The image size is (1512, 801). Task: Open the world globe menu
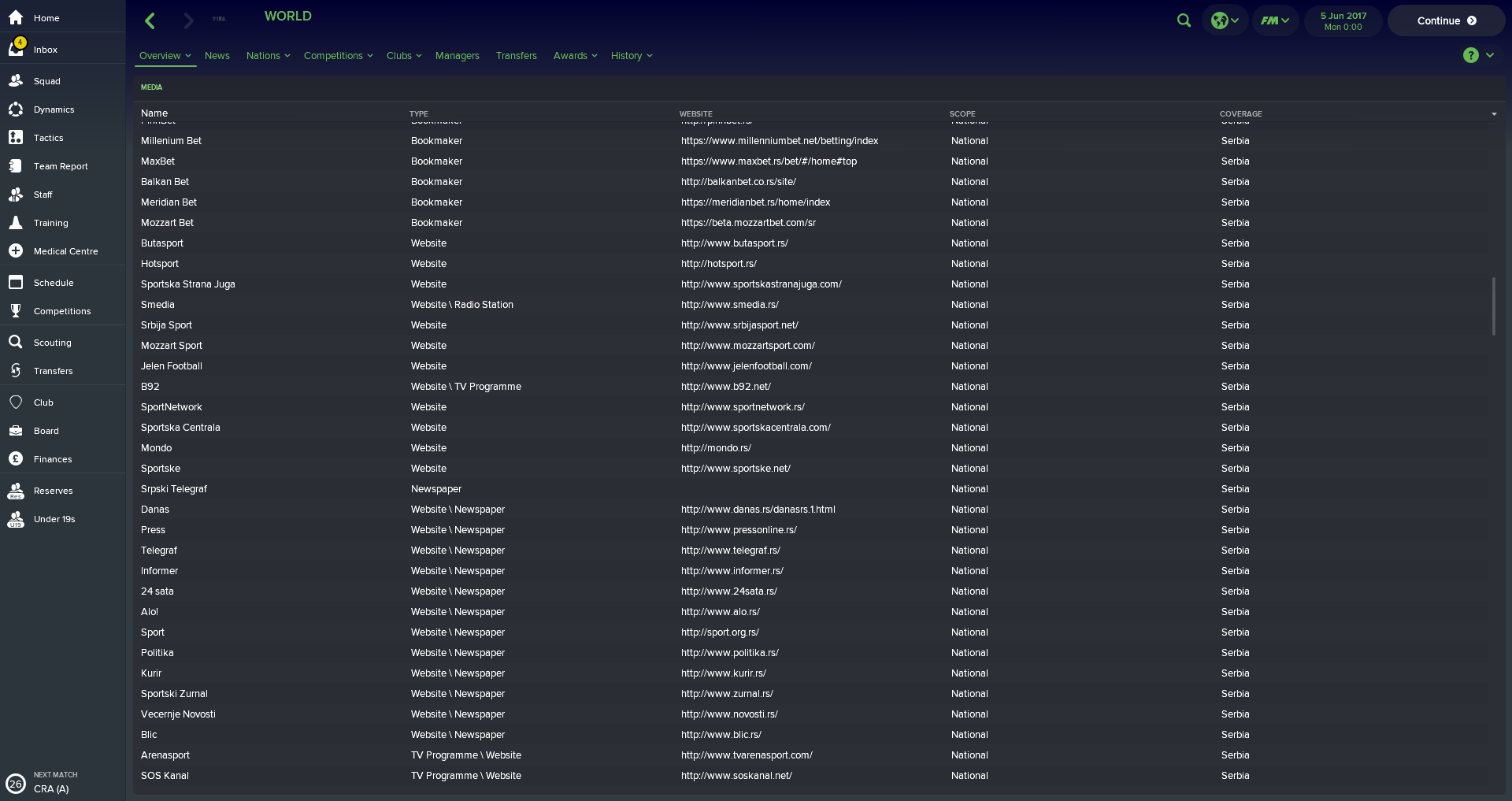[1225, 20]
